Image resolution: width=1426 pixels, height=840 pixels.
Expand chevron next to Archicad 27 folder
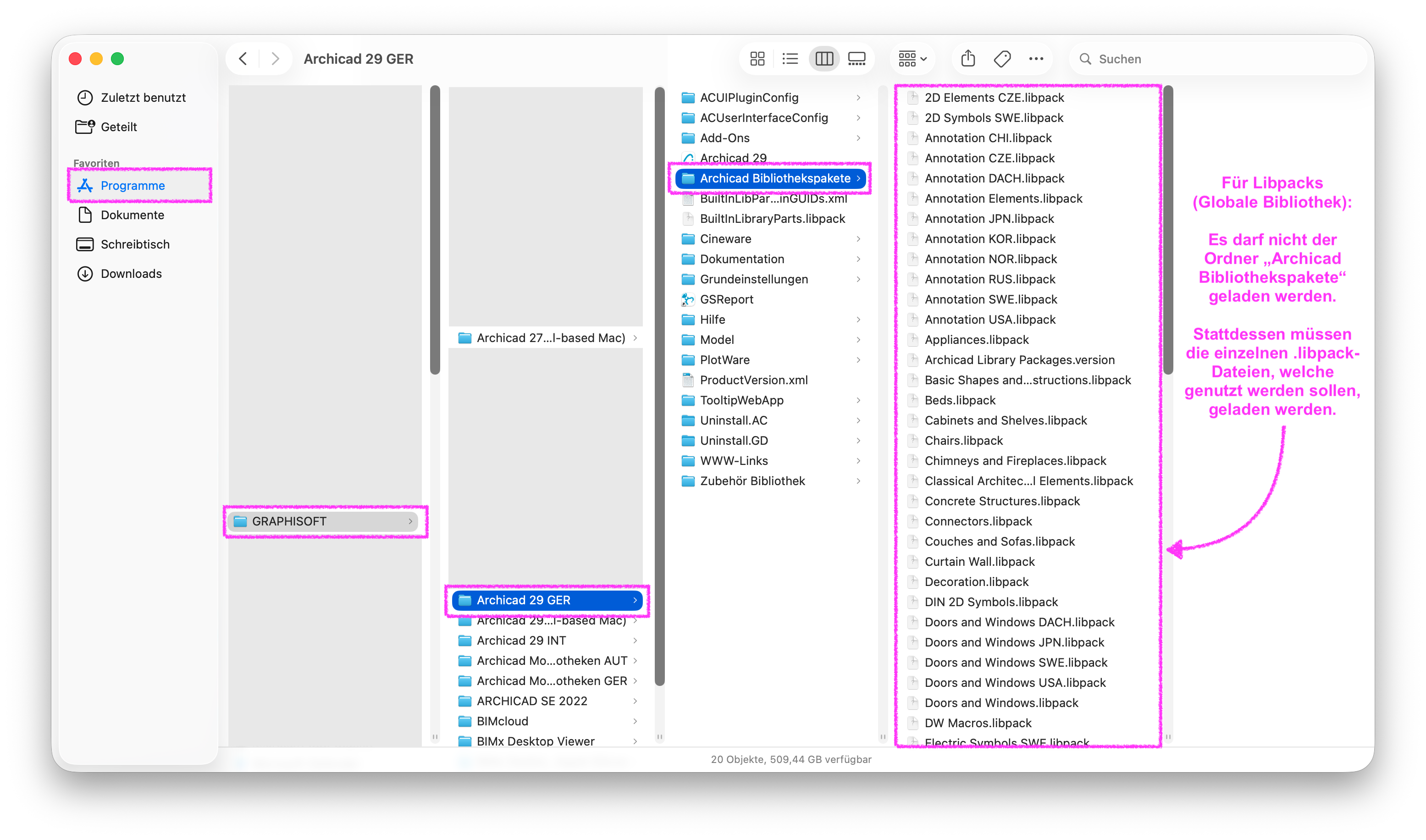[x=635, y=338]
